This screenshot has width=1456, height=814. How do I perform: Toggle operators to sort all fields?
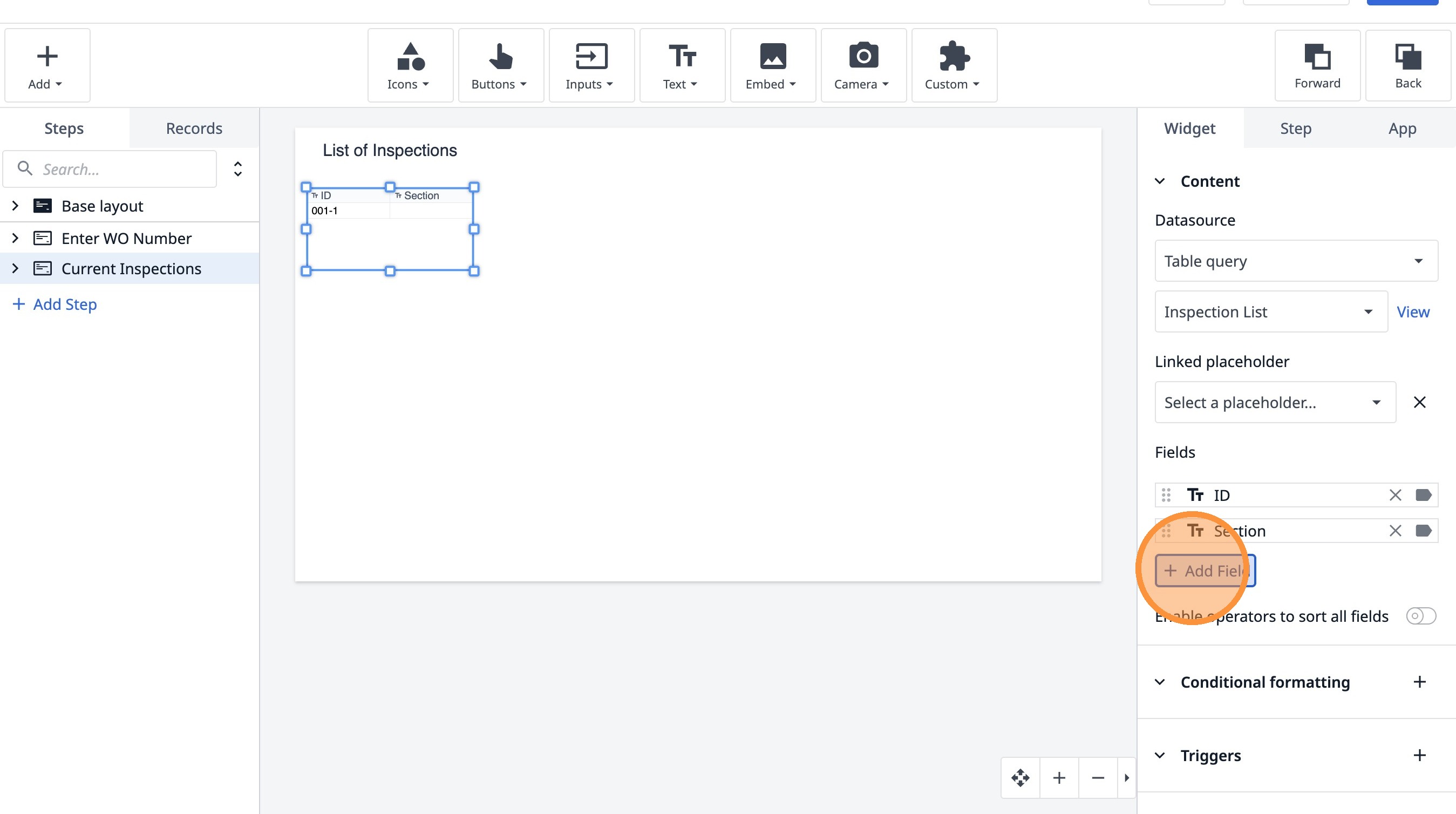[1420, 615]
